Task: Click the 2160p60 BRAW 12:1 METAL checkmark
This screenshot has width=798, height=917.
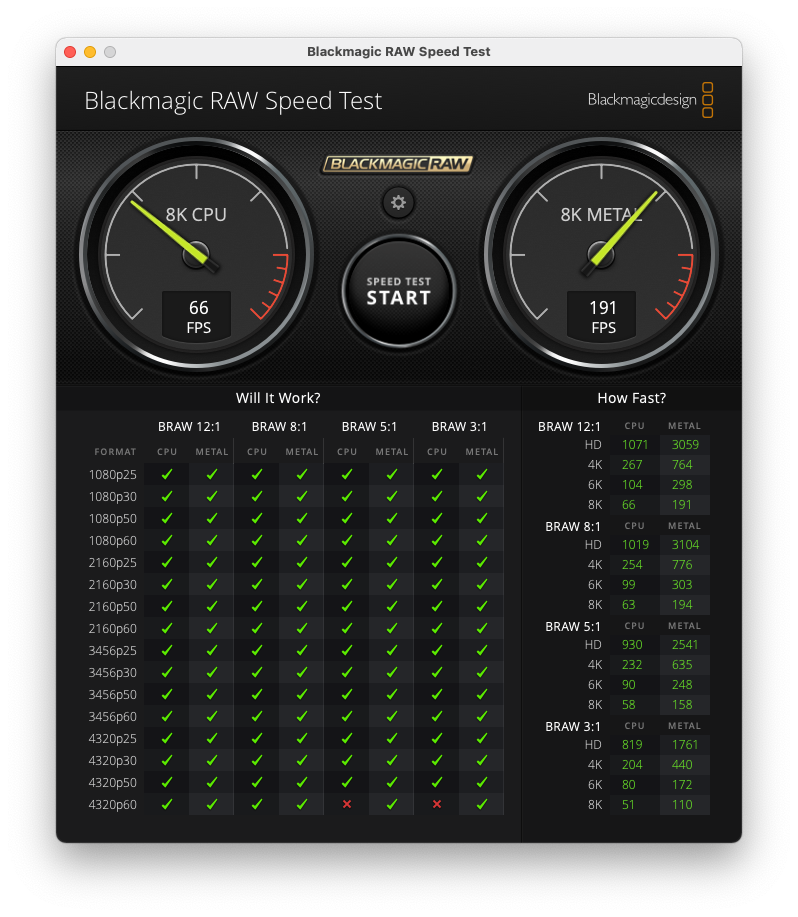Action: tap(212, 628)
